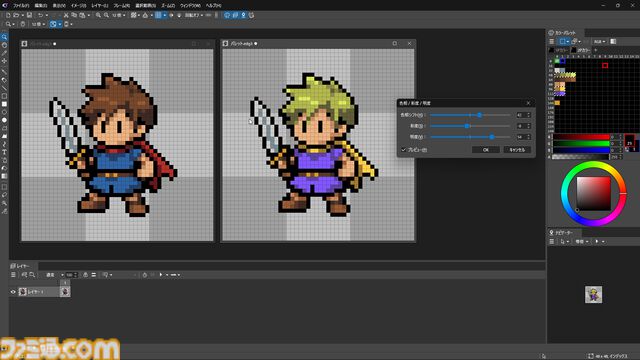The width and height of the screenshot is (640, 360).
Task: Click the hue color wheel ring
Action: coord(593,163)
